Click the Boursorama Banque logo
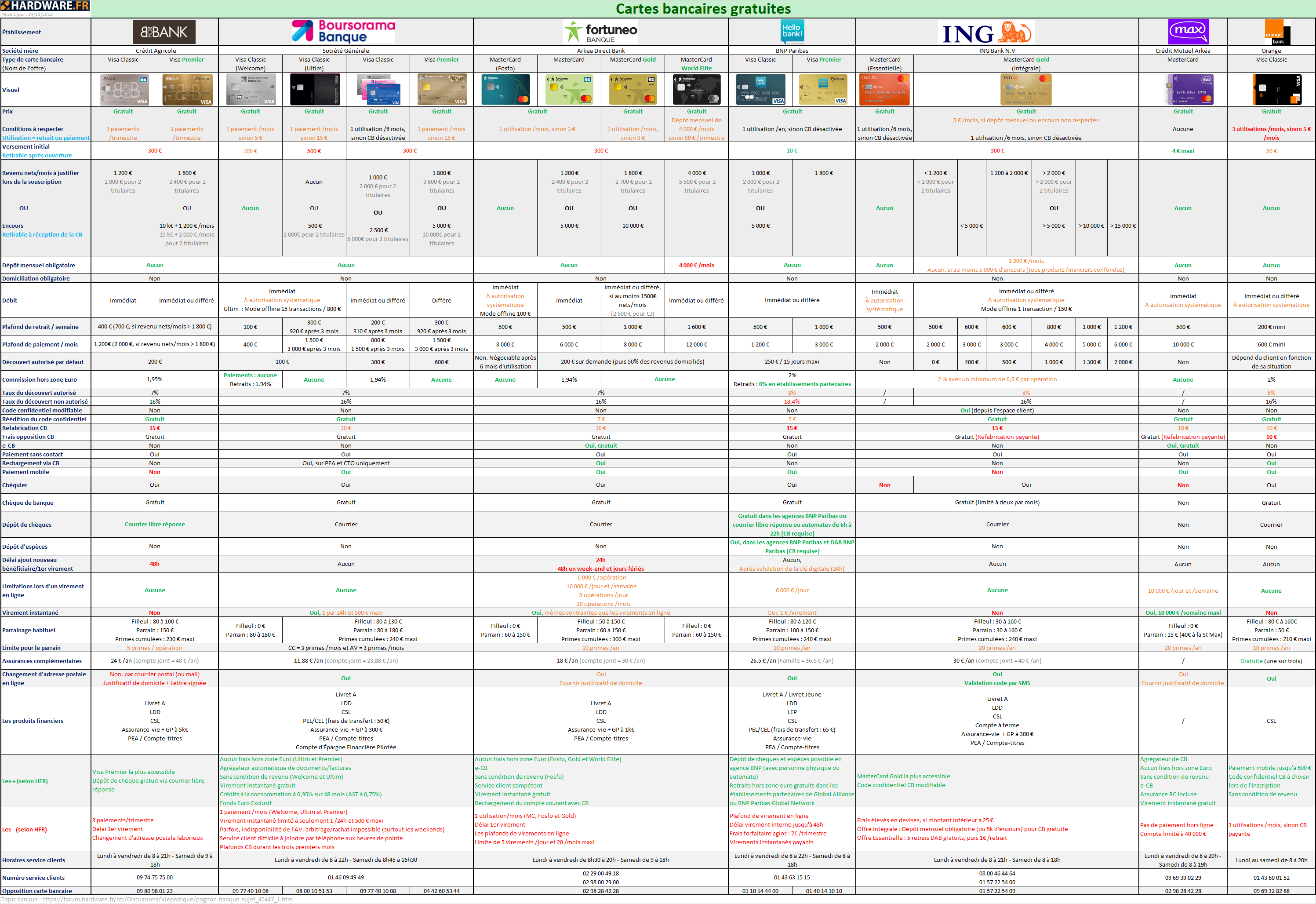Screen dimensions: 1316x904 click(342, 32)
